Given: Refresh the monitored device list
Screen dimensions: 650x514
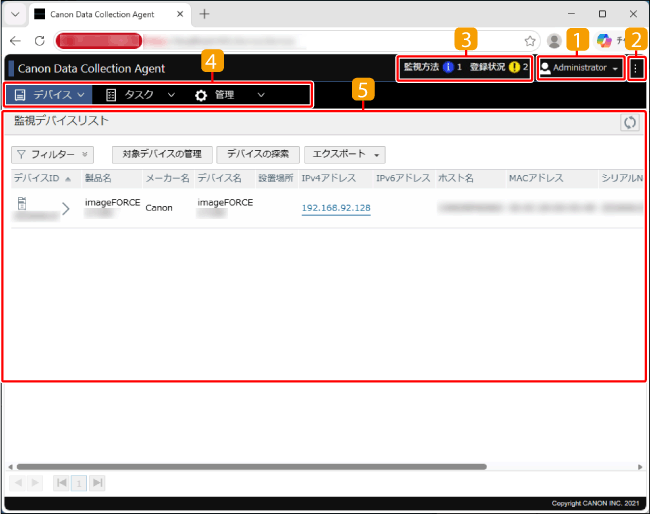Looking at the screenshot, I should 630,122.
